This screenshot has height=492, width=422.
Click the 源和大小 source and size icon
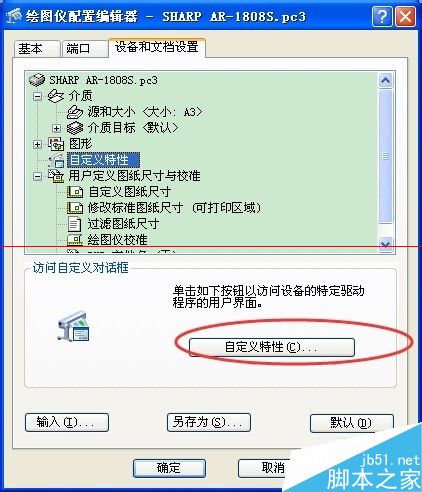pyautogui.click(x=75, y=112)
